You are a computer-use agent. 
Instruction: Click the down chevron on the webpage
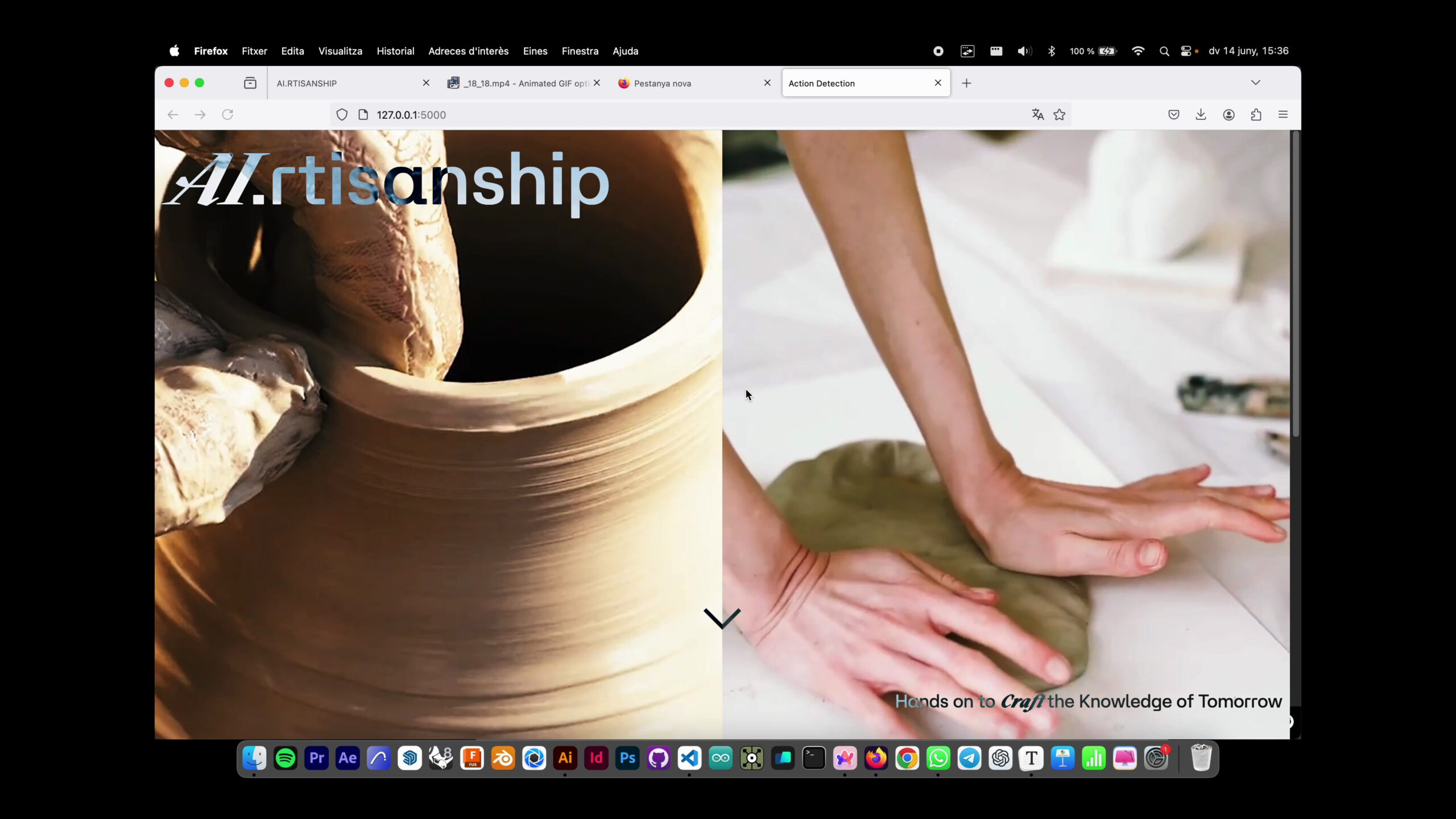click(722, 618)
